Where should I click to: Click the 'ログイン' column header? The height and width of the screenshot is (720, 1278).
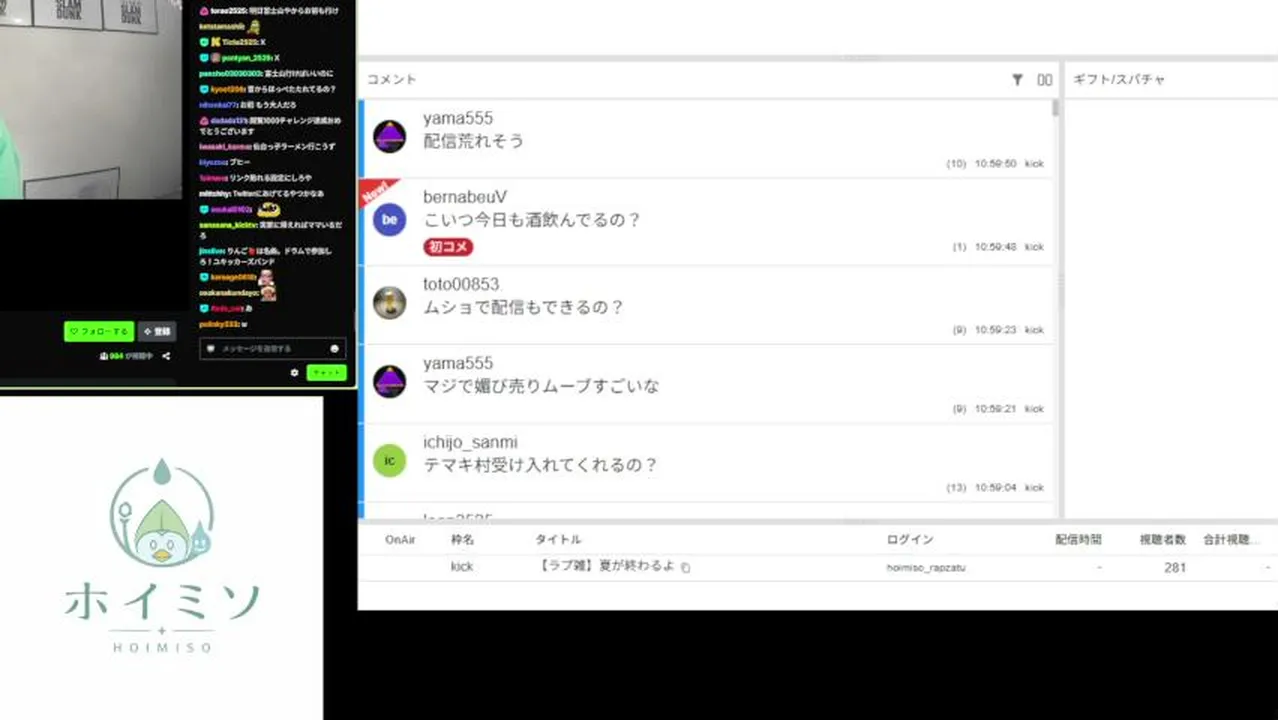point(910,539)
